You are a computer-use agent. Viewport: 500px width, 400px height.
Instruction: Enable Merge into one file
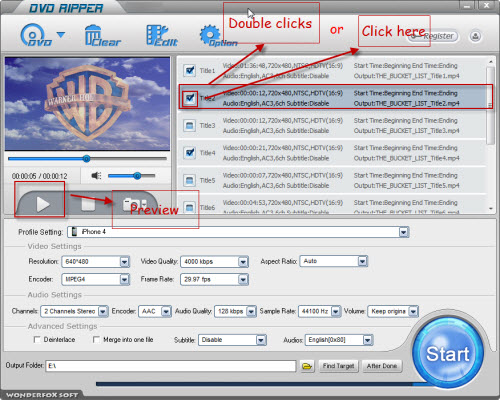[96, 339]
